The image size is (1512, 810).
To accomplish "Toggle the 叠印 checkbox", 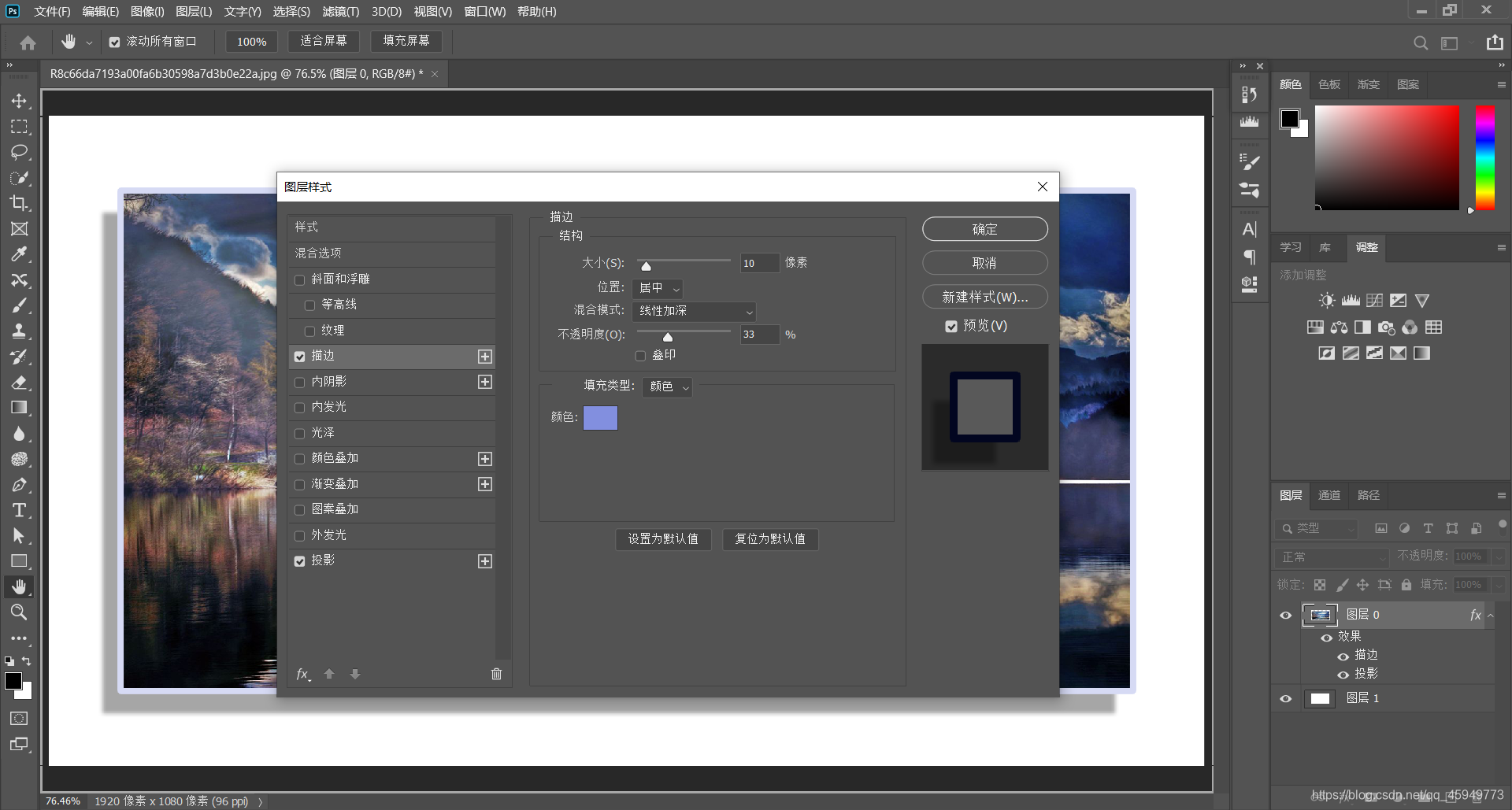I will [640, 356].
